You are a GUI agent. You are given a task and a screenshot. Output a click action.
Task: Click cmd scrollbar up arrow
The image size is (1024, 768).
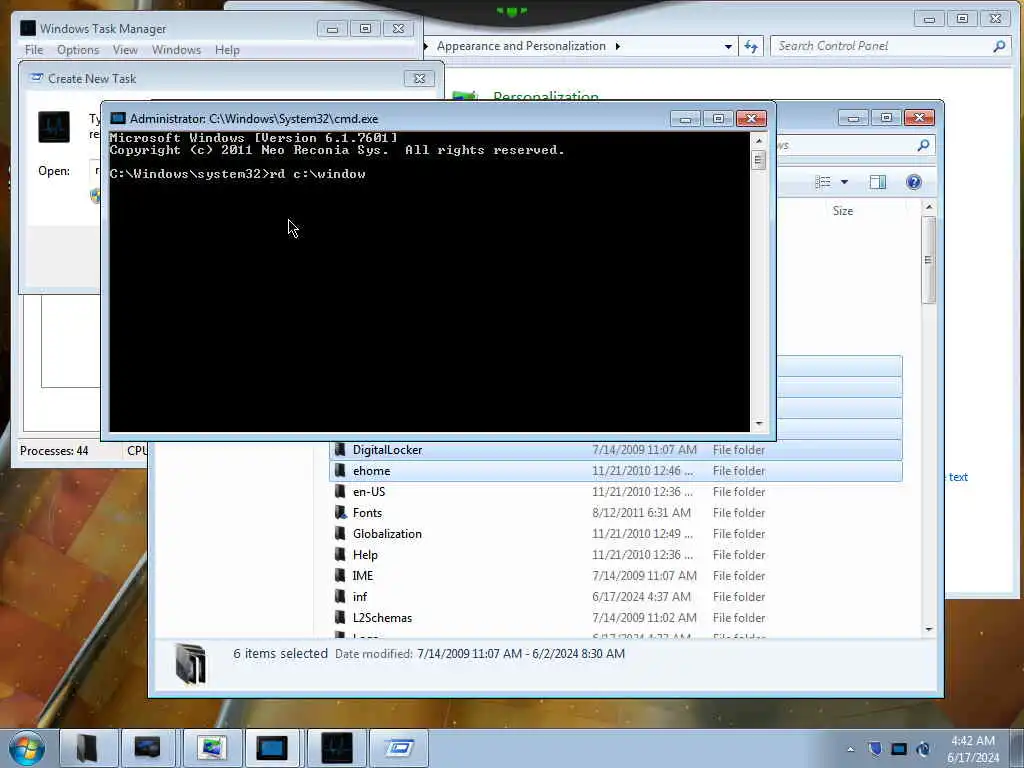coord(759,140)
